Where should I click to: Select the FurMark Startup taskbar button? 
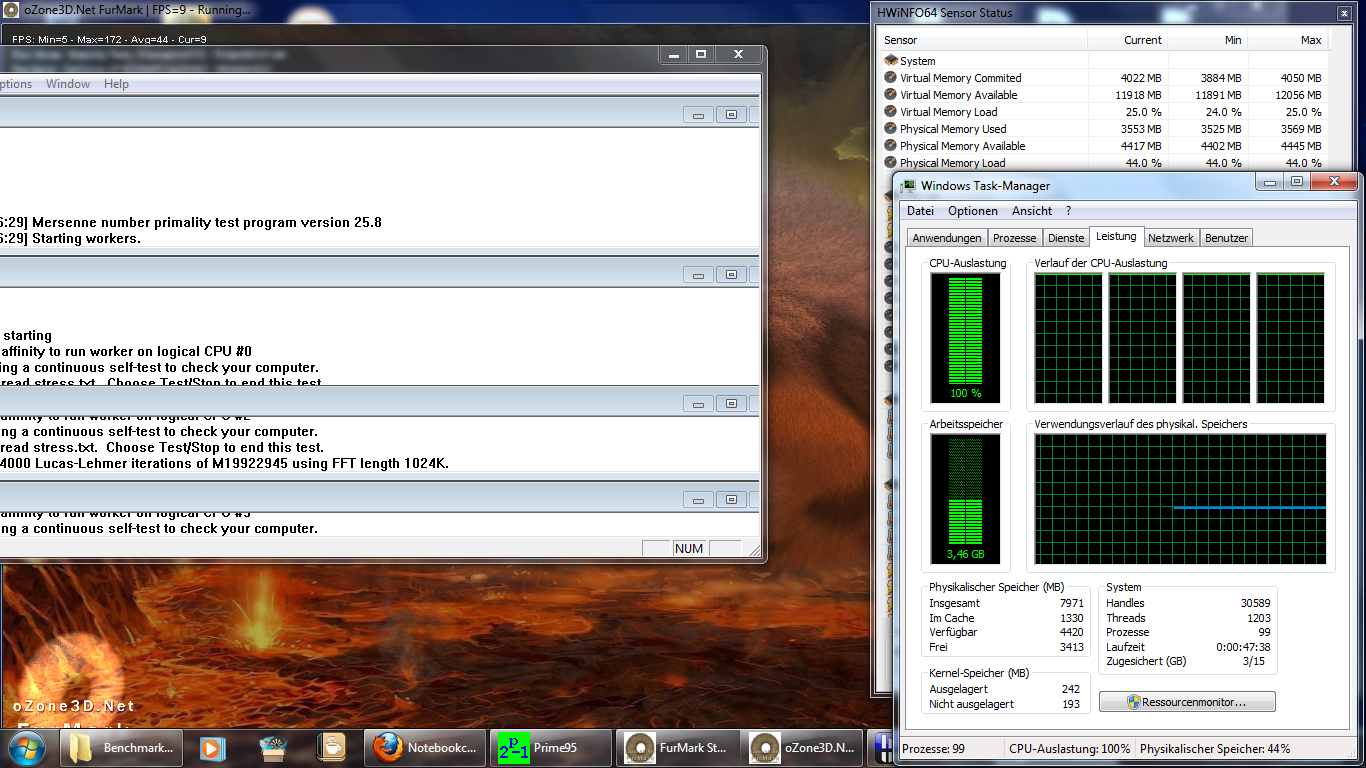point(677,748)
